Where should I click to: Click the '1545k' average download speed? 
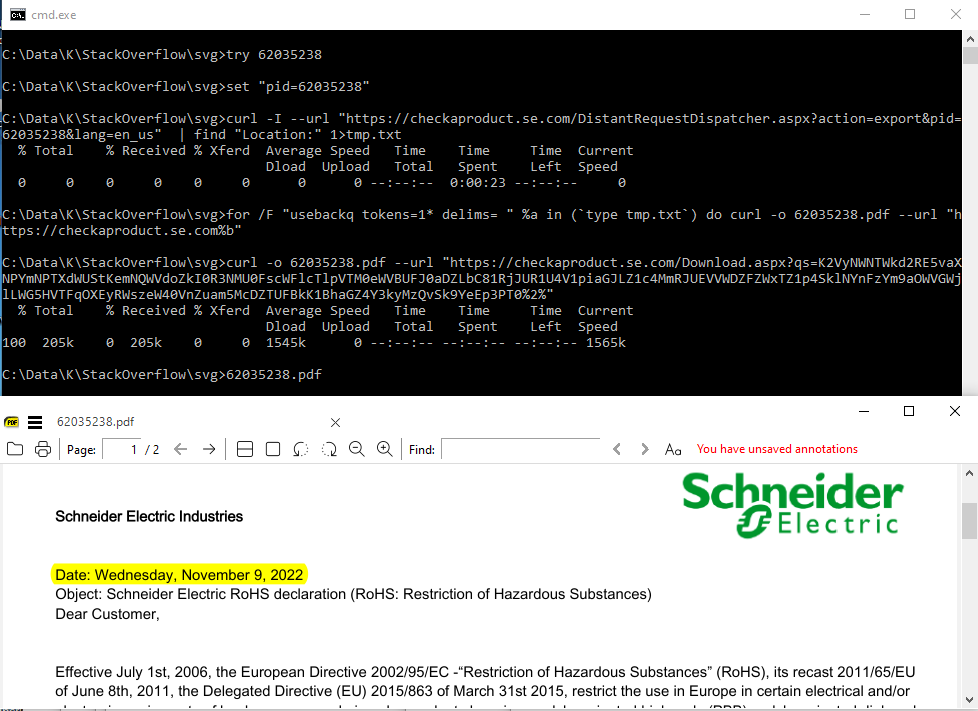(x=286, y=342)
